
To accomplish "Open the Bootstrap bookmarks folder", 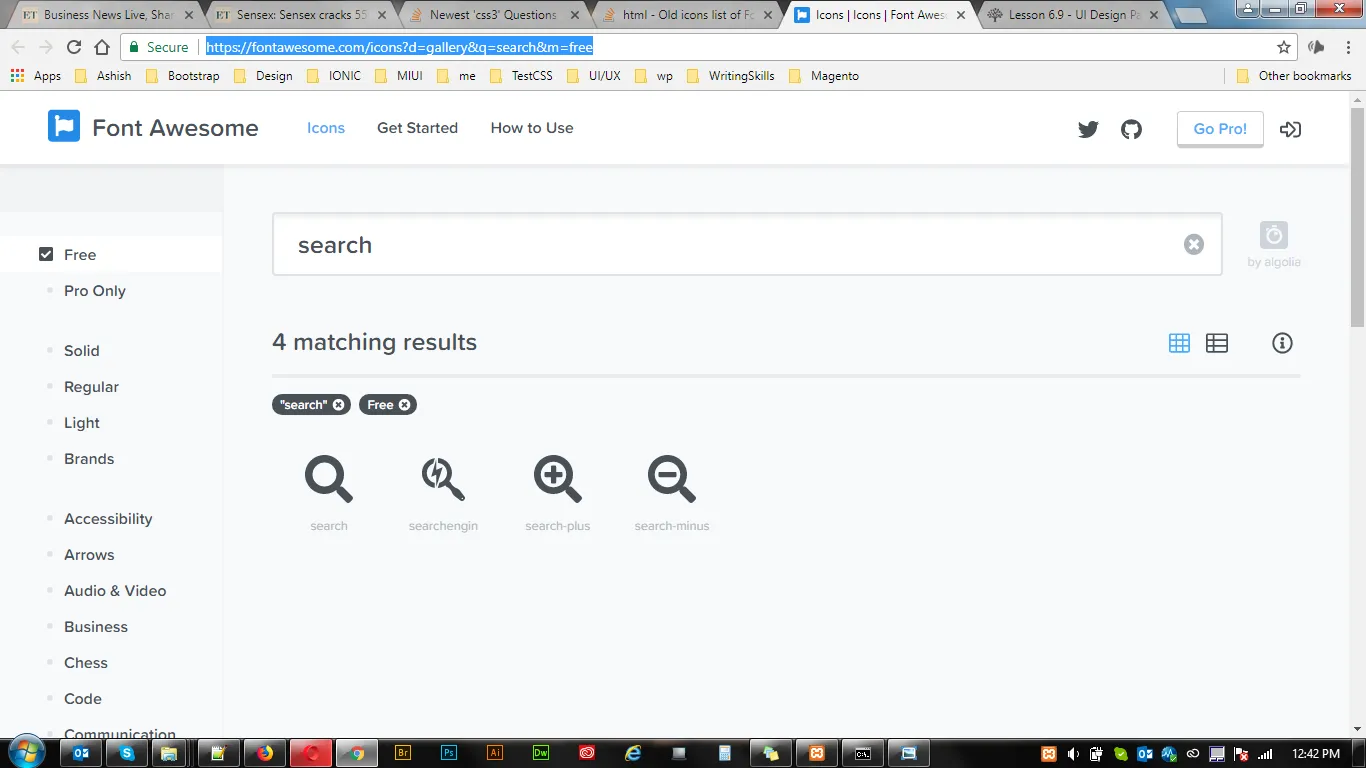I will [182, 76].
